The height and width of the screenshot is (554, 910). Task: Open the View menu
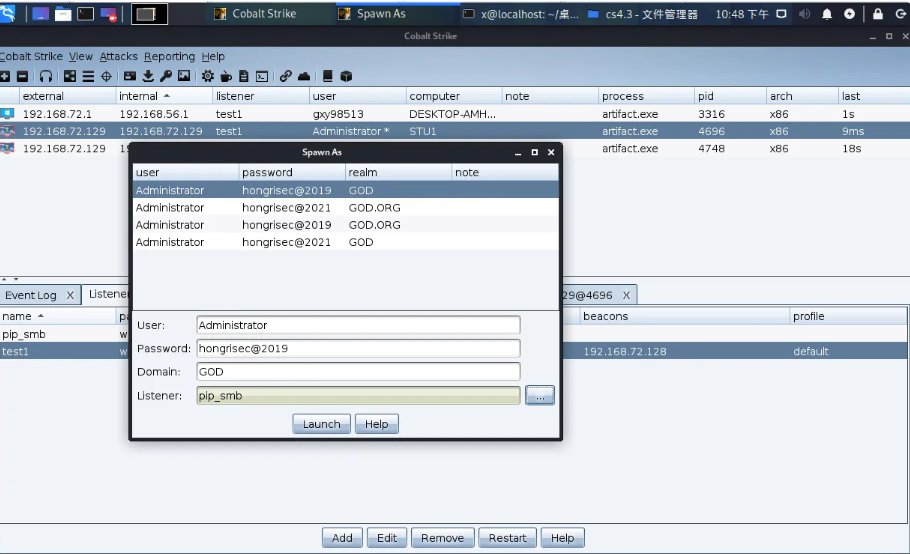pos(81,56)
